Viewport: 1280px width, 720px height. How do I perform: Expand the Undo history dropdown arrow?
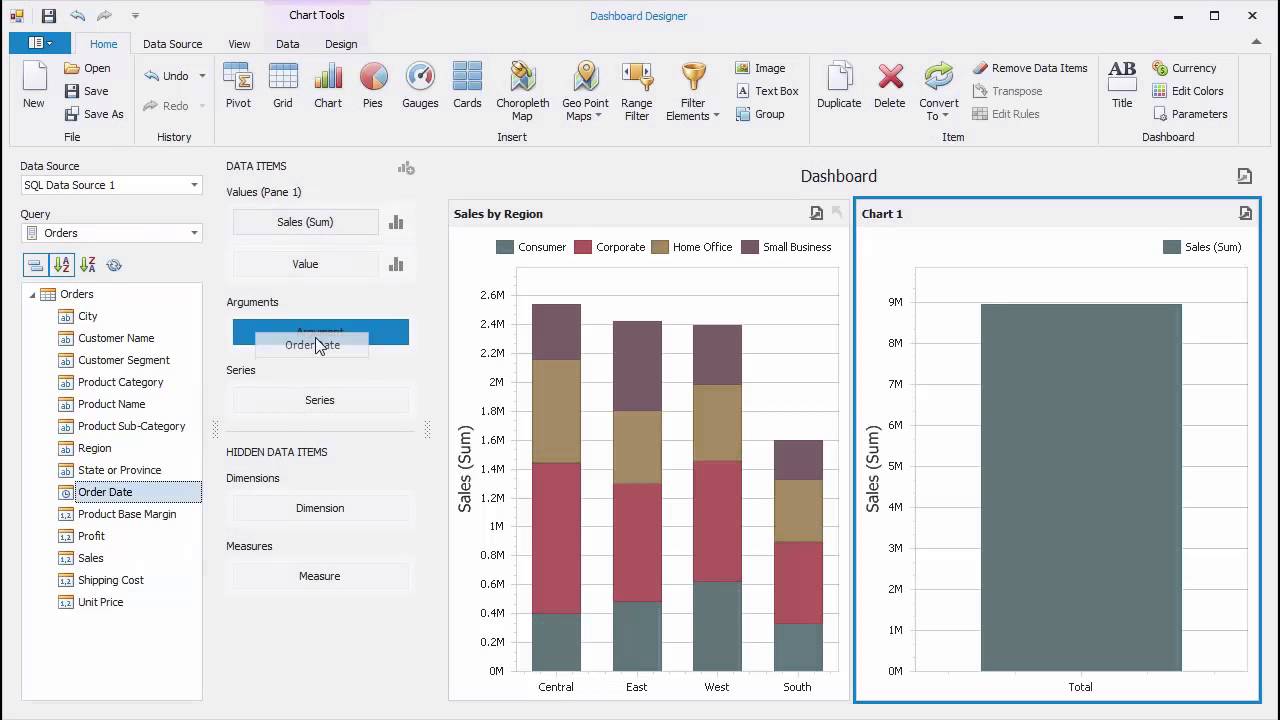point(202,76)
